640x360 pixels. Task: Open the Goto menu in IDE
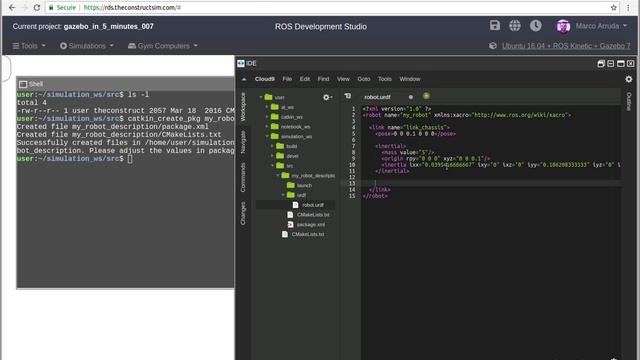pos(364,79)
